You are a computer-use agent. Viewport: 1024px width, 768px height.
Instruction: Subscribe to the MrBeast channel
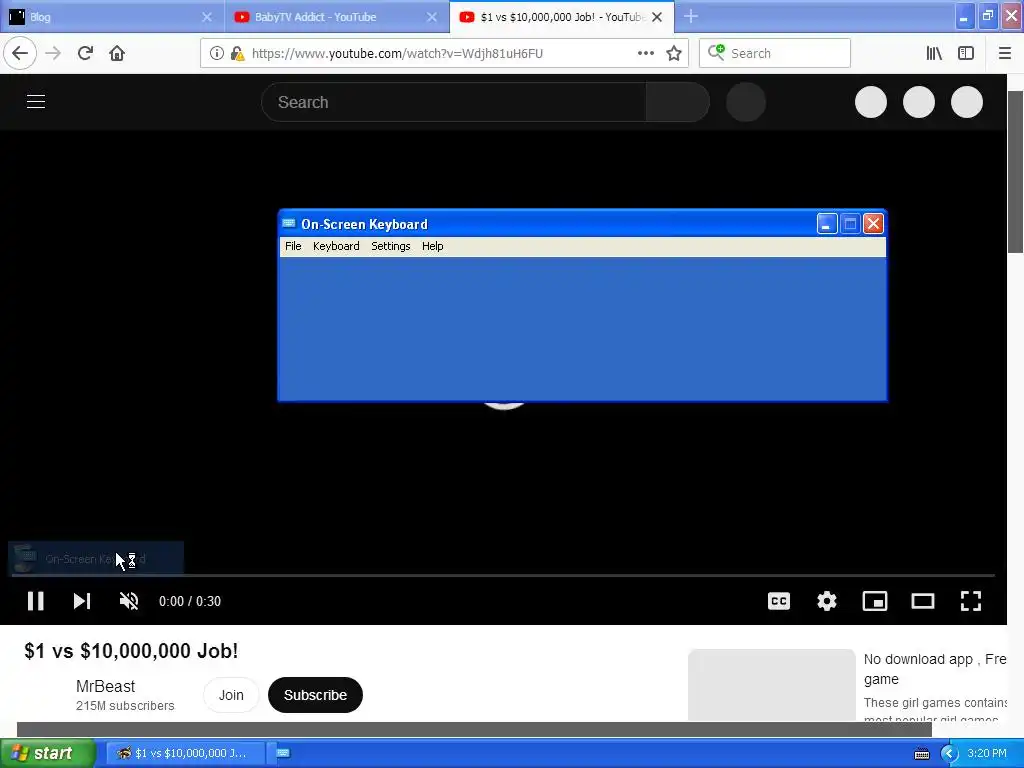[x=315, y=695]
